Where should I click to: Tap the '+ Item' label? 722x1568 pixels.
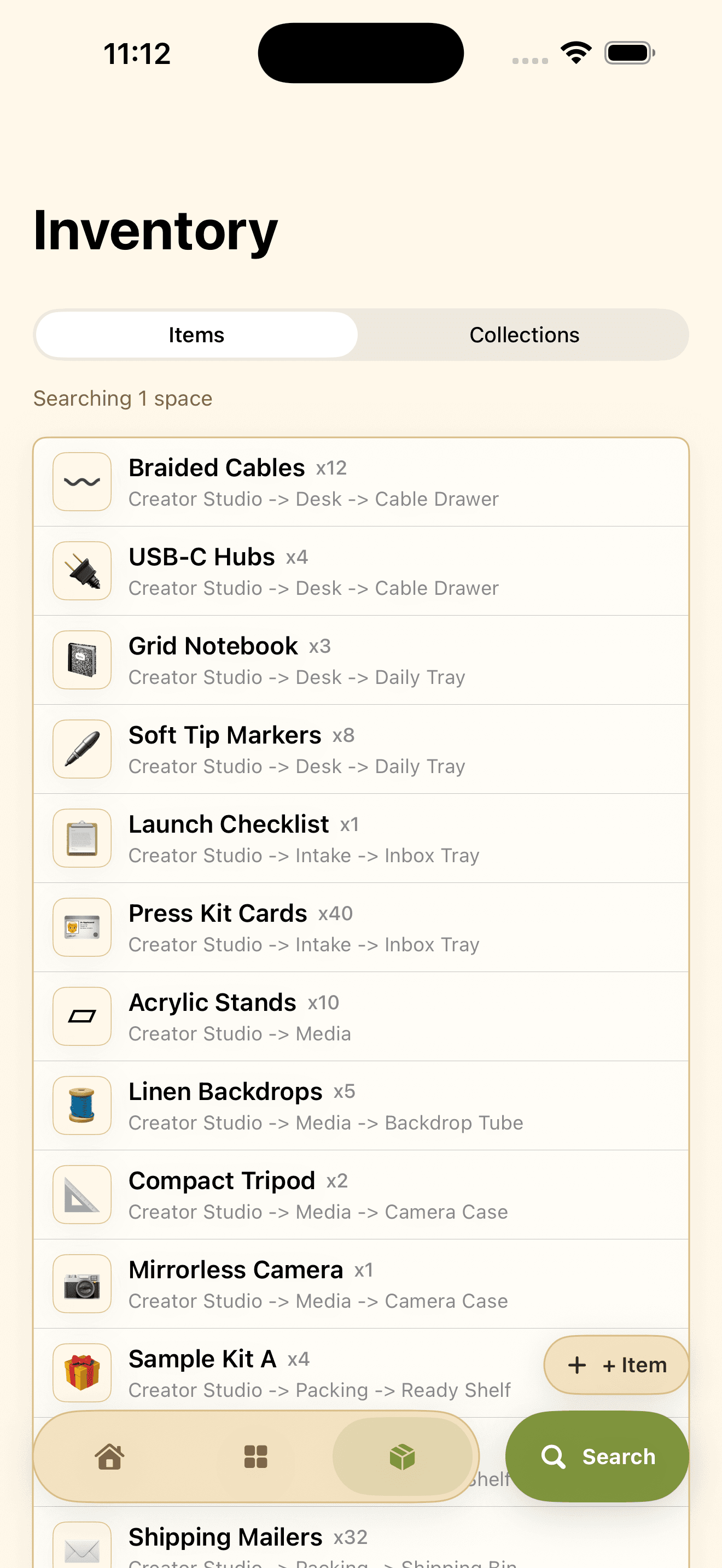pos(634,1365)
